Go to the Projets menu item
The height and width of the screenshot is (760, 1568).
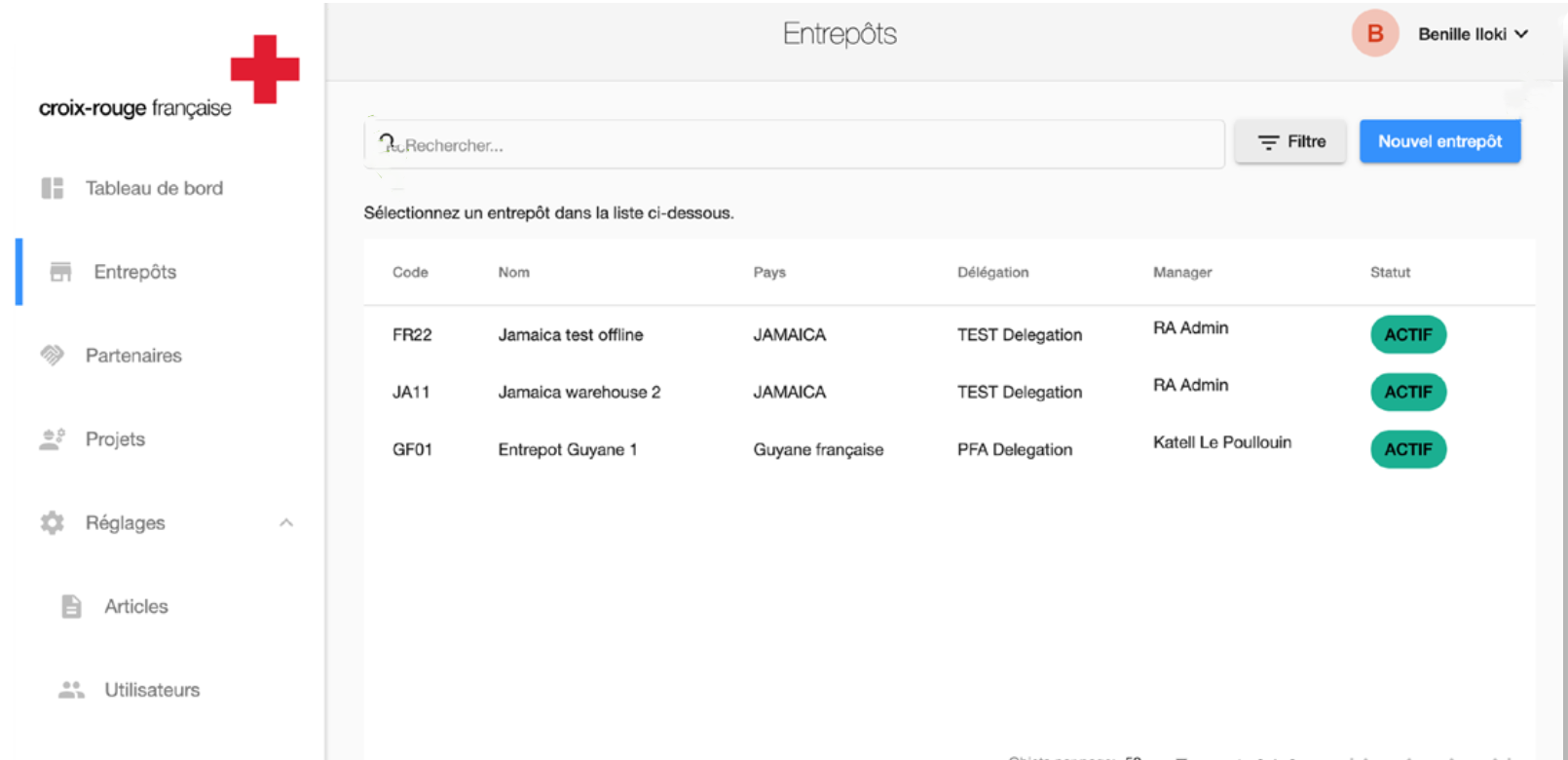tap(115, 439)
